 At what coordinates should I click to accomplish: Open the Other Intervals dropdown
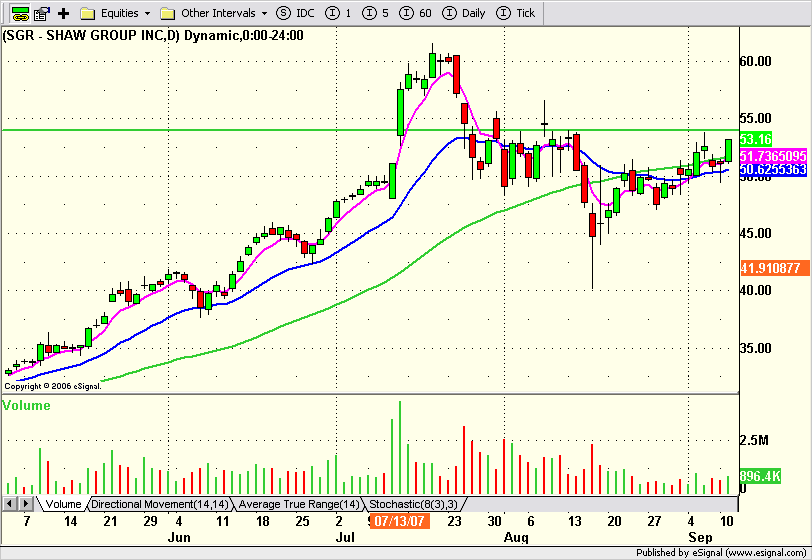point(265,13)
